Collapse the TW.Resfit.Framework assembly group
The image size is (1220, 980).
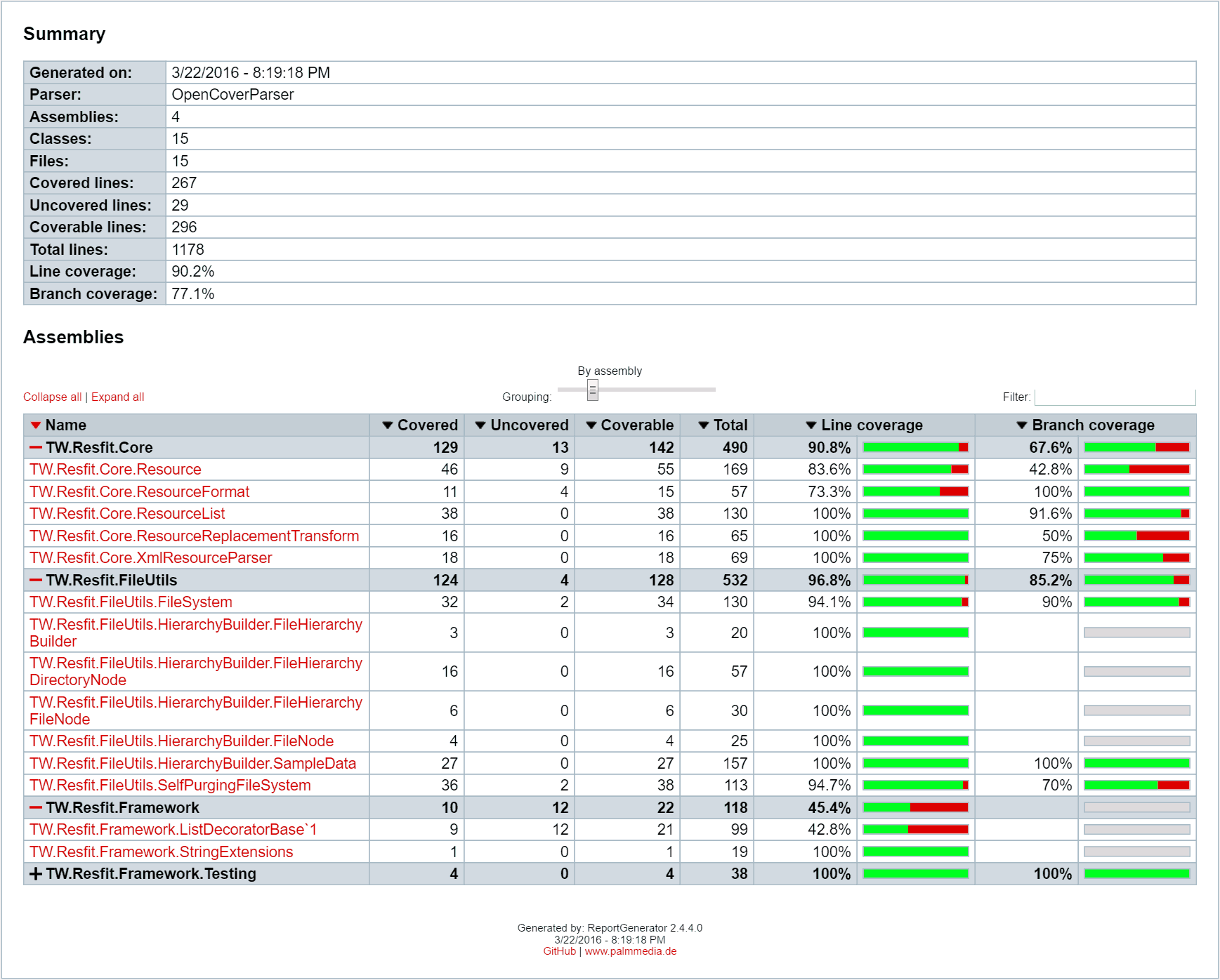[36, 808]
